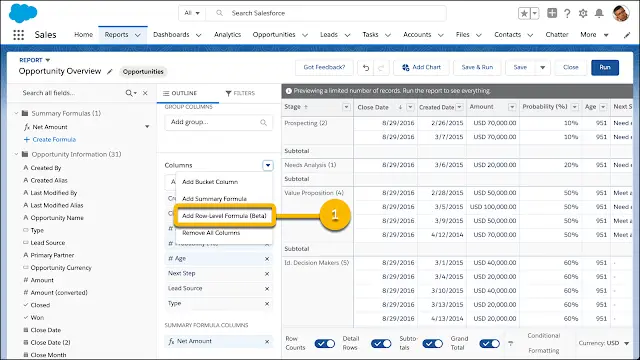The width and height of the screenshot is (640, 360).
Task: Open the global actions plus icon
Action: tap(552, 13)
